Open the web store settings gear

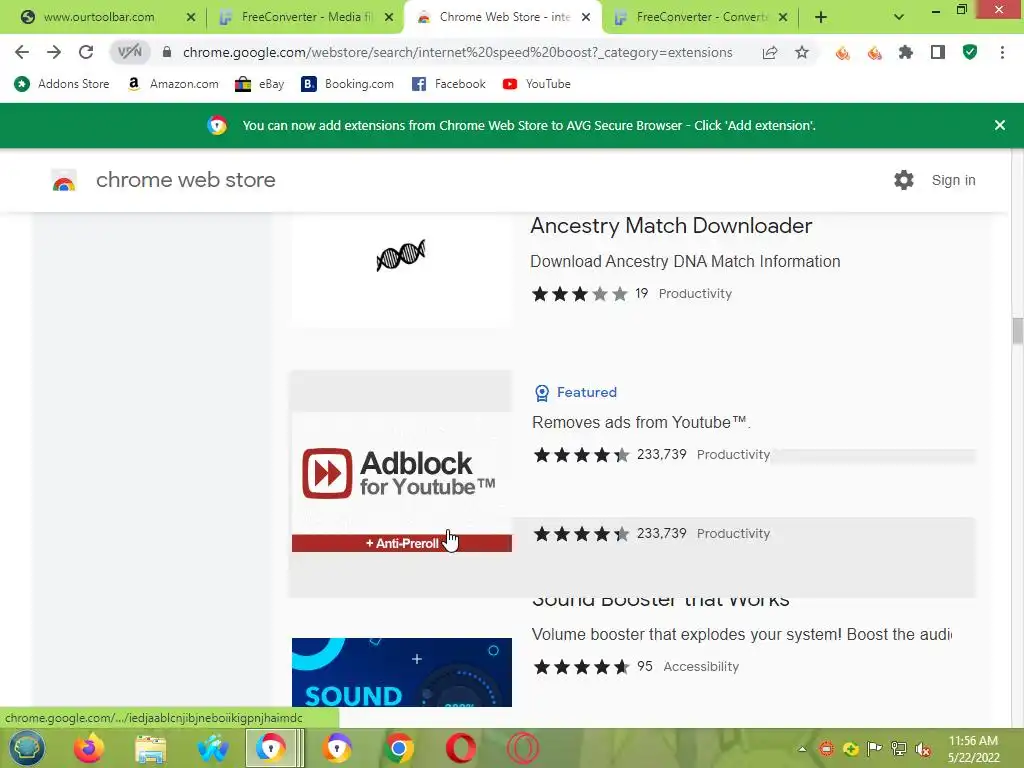point(904,180)
